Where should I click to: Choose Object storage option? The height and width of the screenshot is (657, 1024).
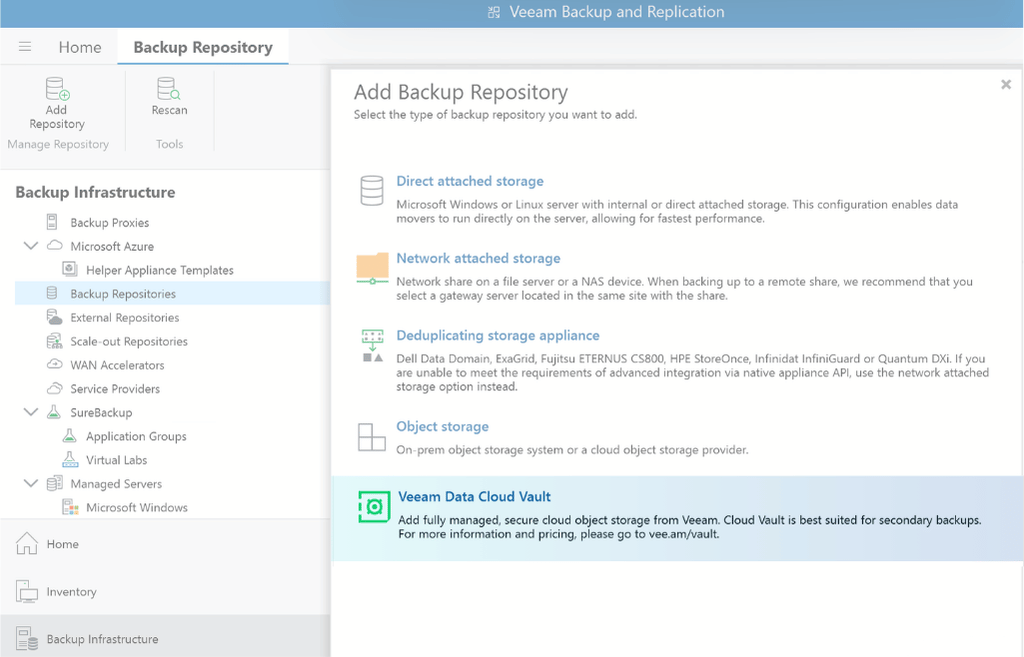(442, 426)
